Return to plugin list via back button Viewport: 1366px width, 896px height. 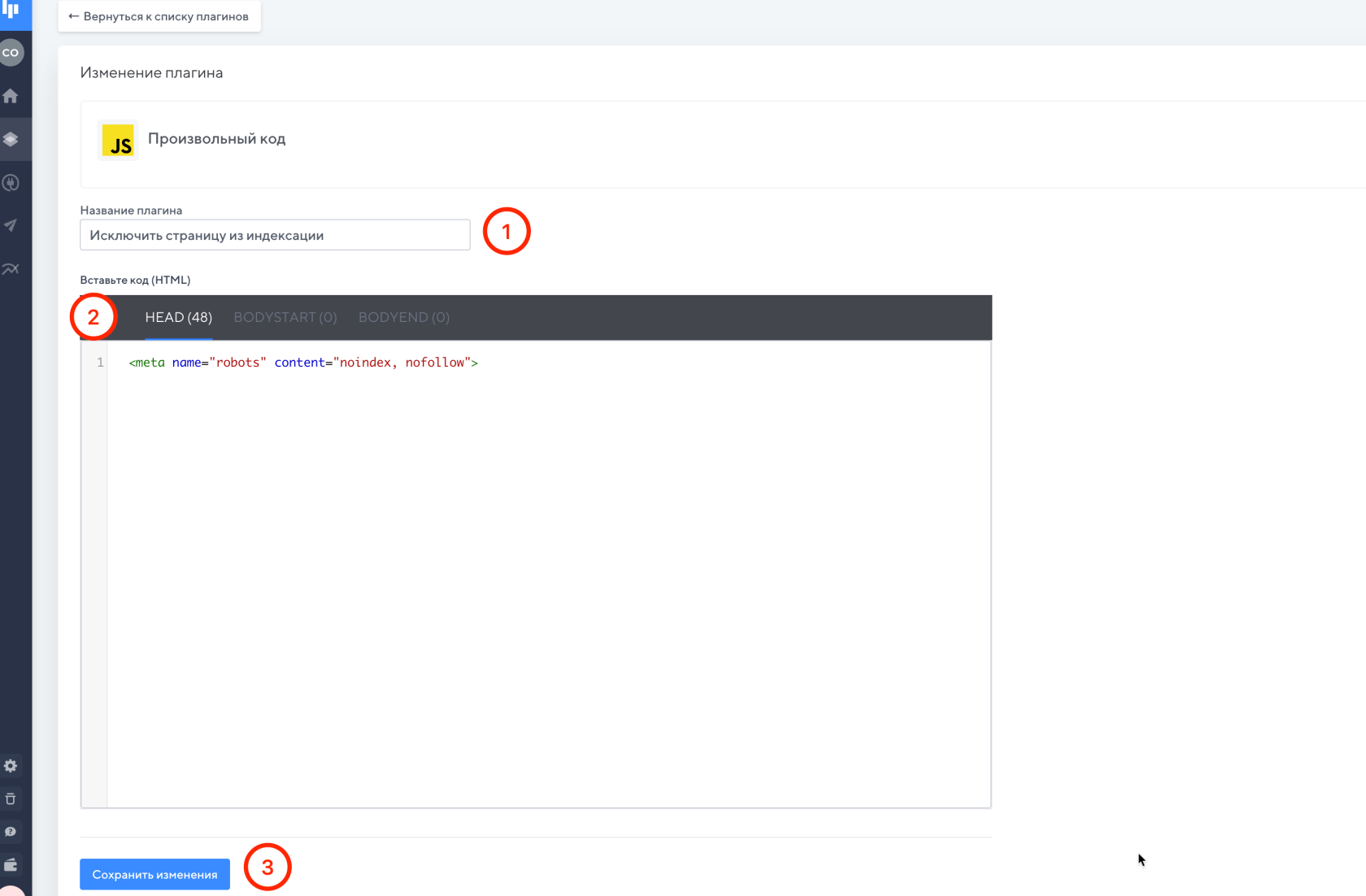click(x=159, y=16)
